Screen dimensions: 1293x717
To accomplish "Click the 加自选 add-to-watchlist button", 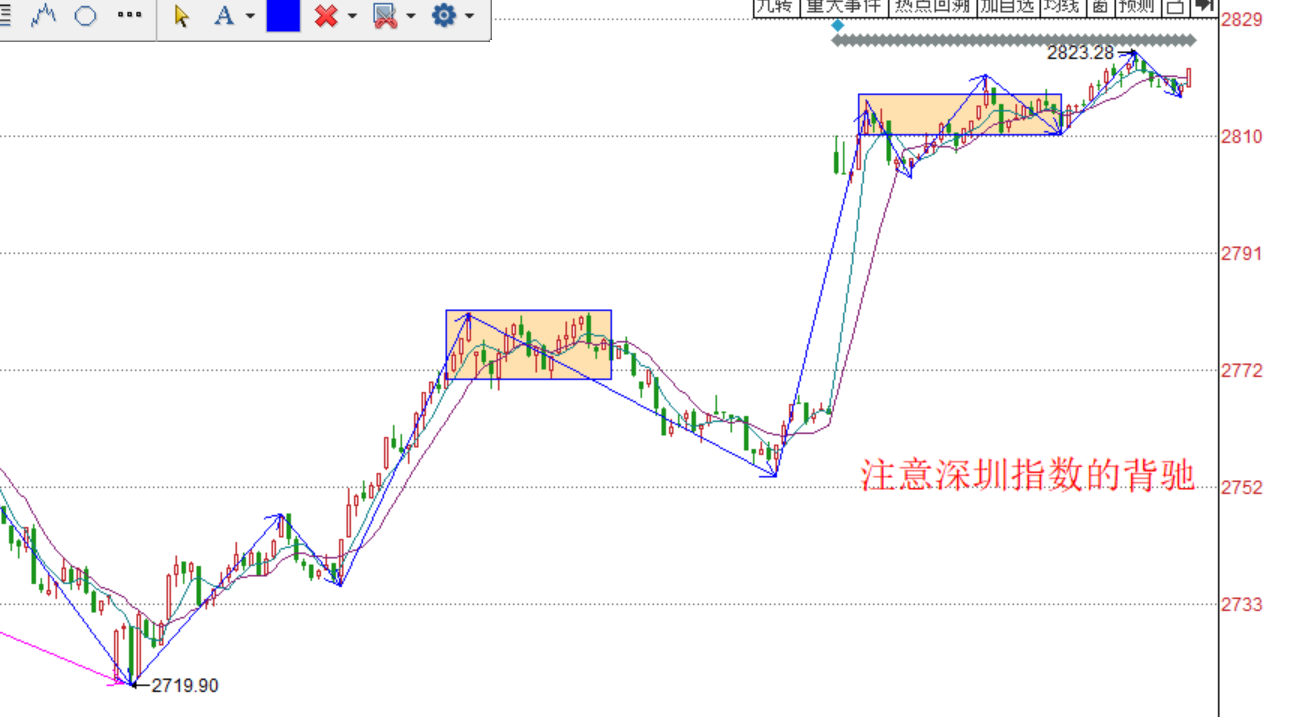I will (x=1007, y=6).
